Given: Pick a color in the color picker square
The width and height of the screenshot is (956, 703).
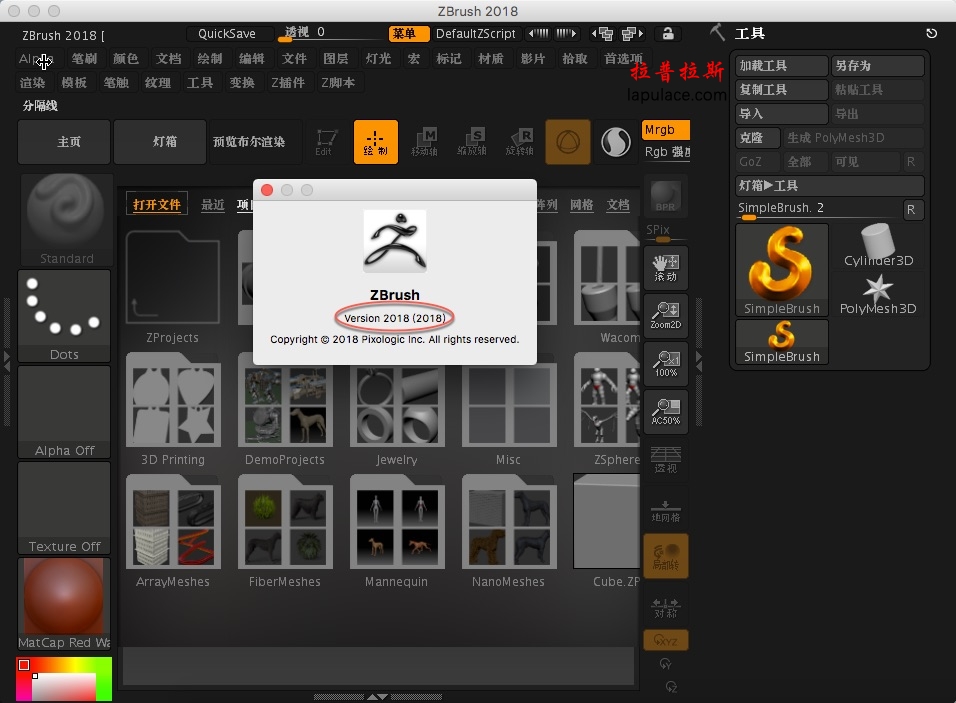Looking at the screenshot, I should (x=63, y=679).
